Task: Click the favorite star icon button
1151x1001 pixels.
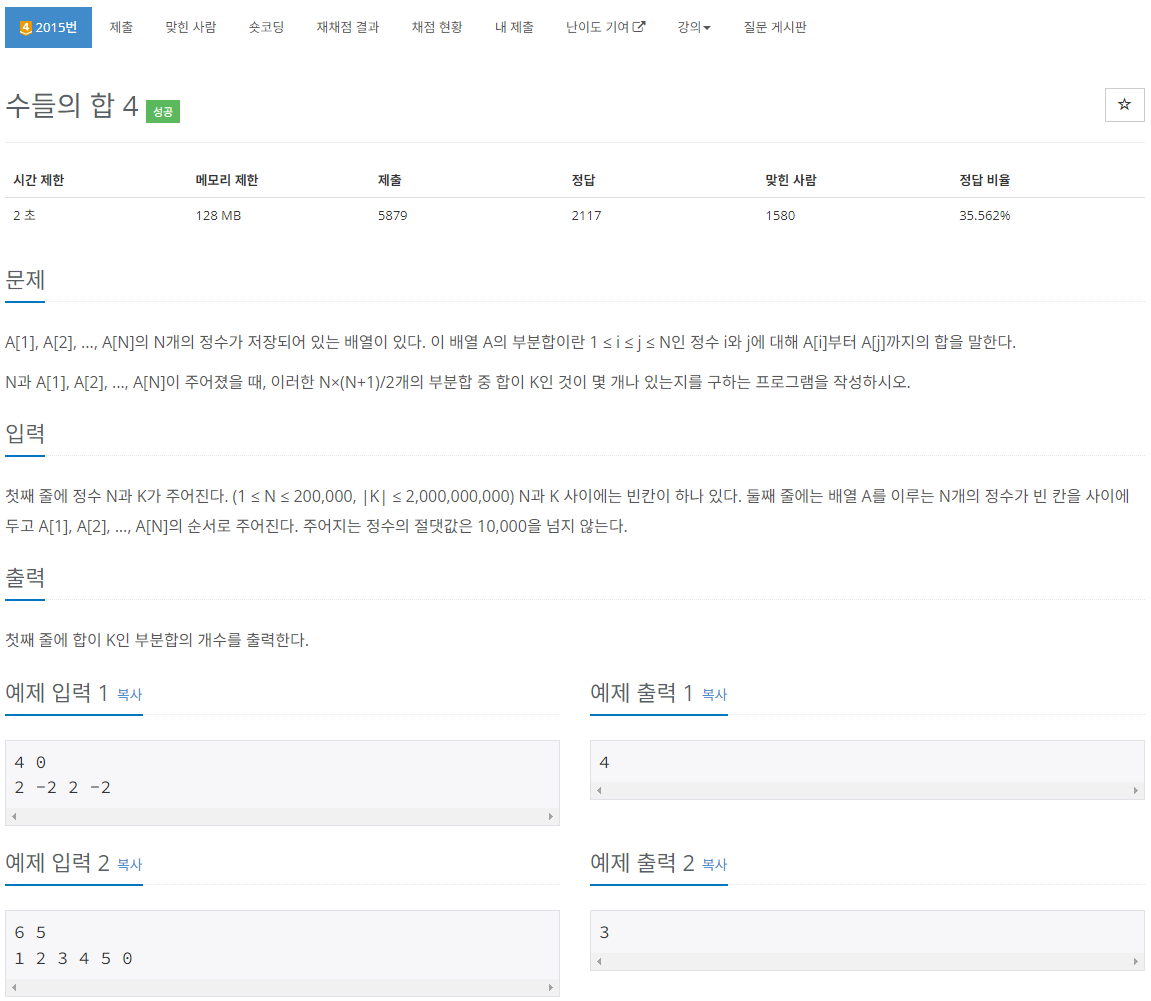Action: [x=1124, y=105]
